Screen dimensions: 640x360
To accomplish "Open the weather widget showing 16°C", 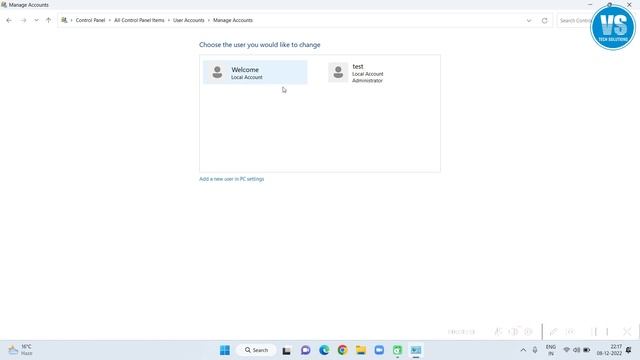I will click(20, 350).
